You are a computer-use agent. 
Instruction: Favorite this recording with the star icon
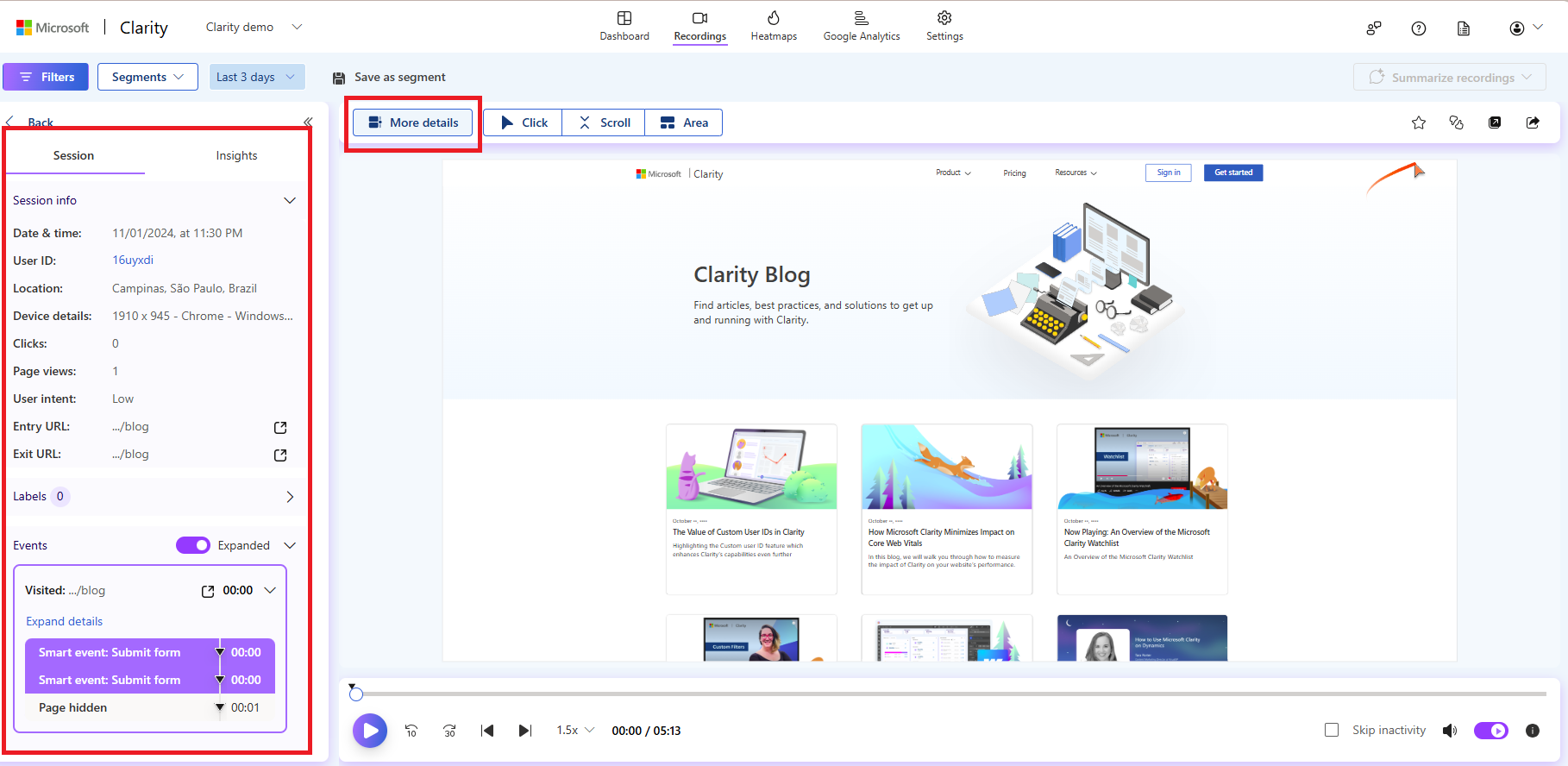[1419, 122]
